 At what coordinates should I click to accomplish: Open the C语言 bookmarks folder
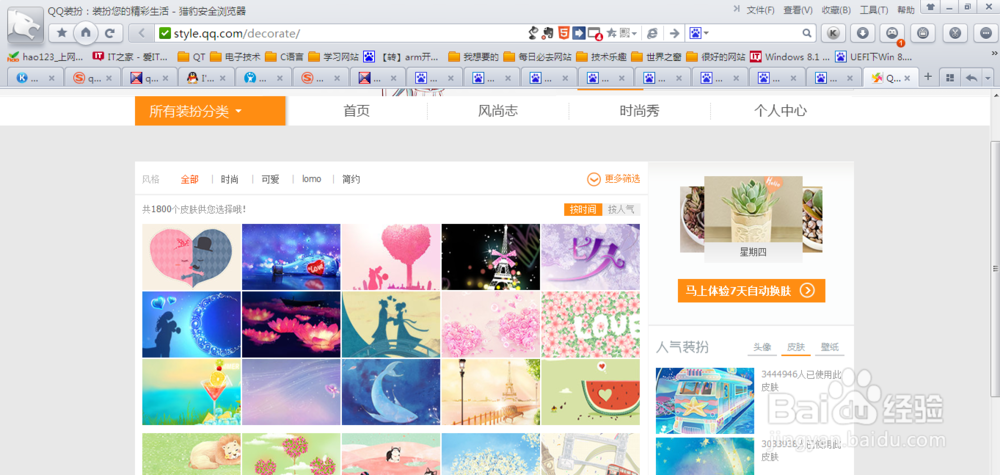[284, 57]
